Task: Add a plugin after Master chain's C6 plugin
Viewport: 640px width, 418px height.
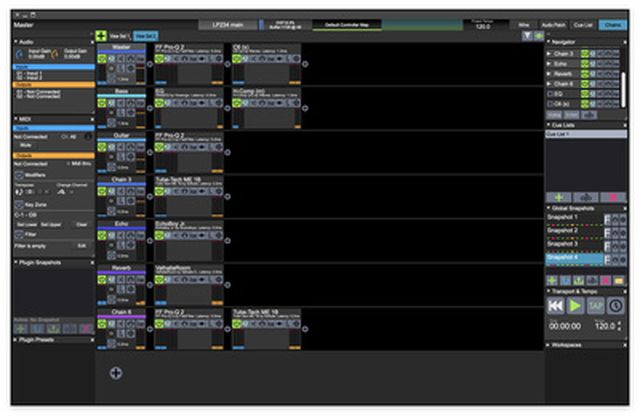Action: [305, 64]
